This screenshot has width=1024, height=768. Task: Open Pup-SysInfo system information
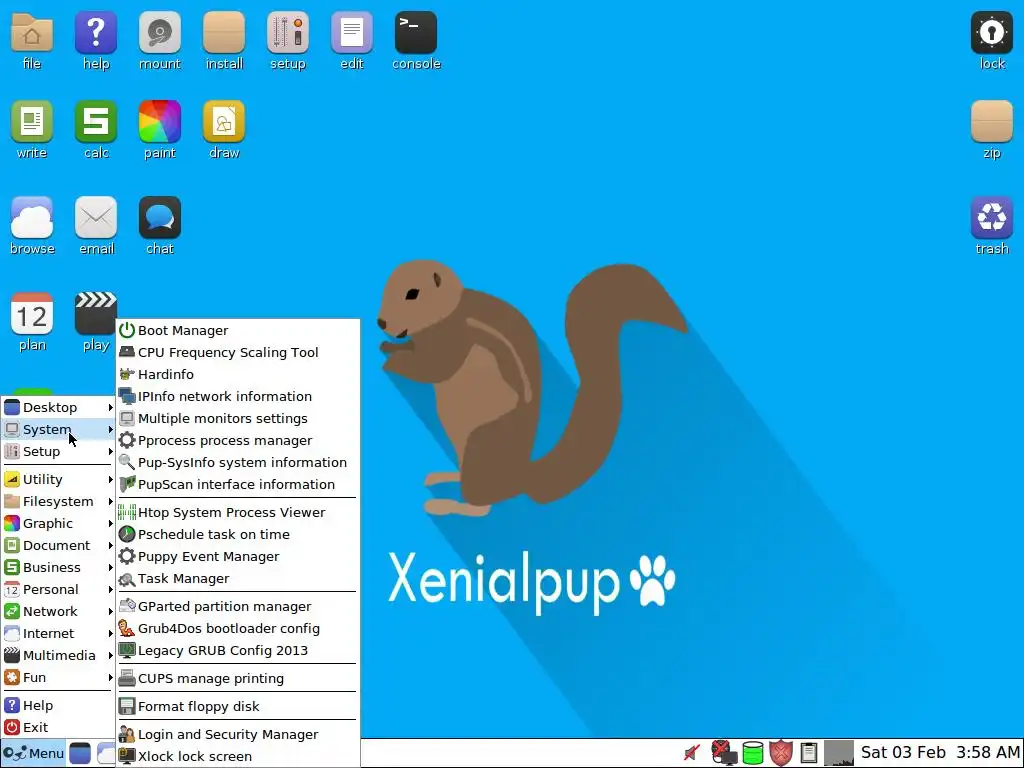click(238, 463)
